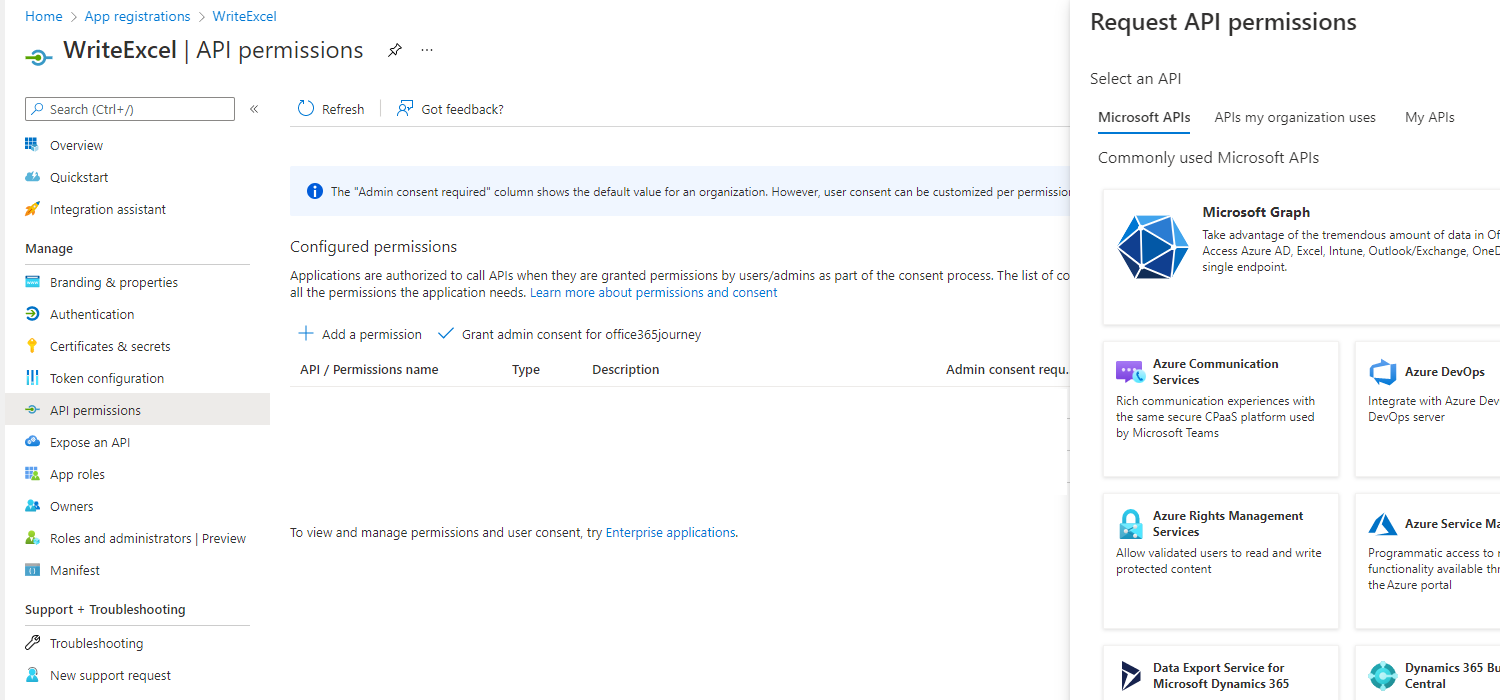The image size is (1500, 700).
Task: Click the info icon in banner
Action: click(x=314, y=191)
